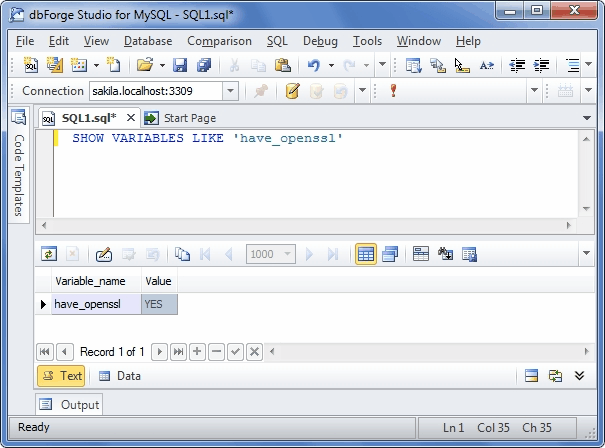
Task: Select the YES value cell
Action: point(159,304)
